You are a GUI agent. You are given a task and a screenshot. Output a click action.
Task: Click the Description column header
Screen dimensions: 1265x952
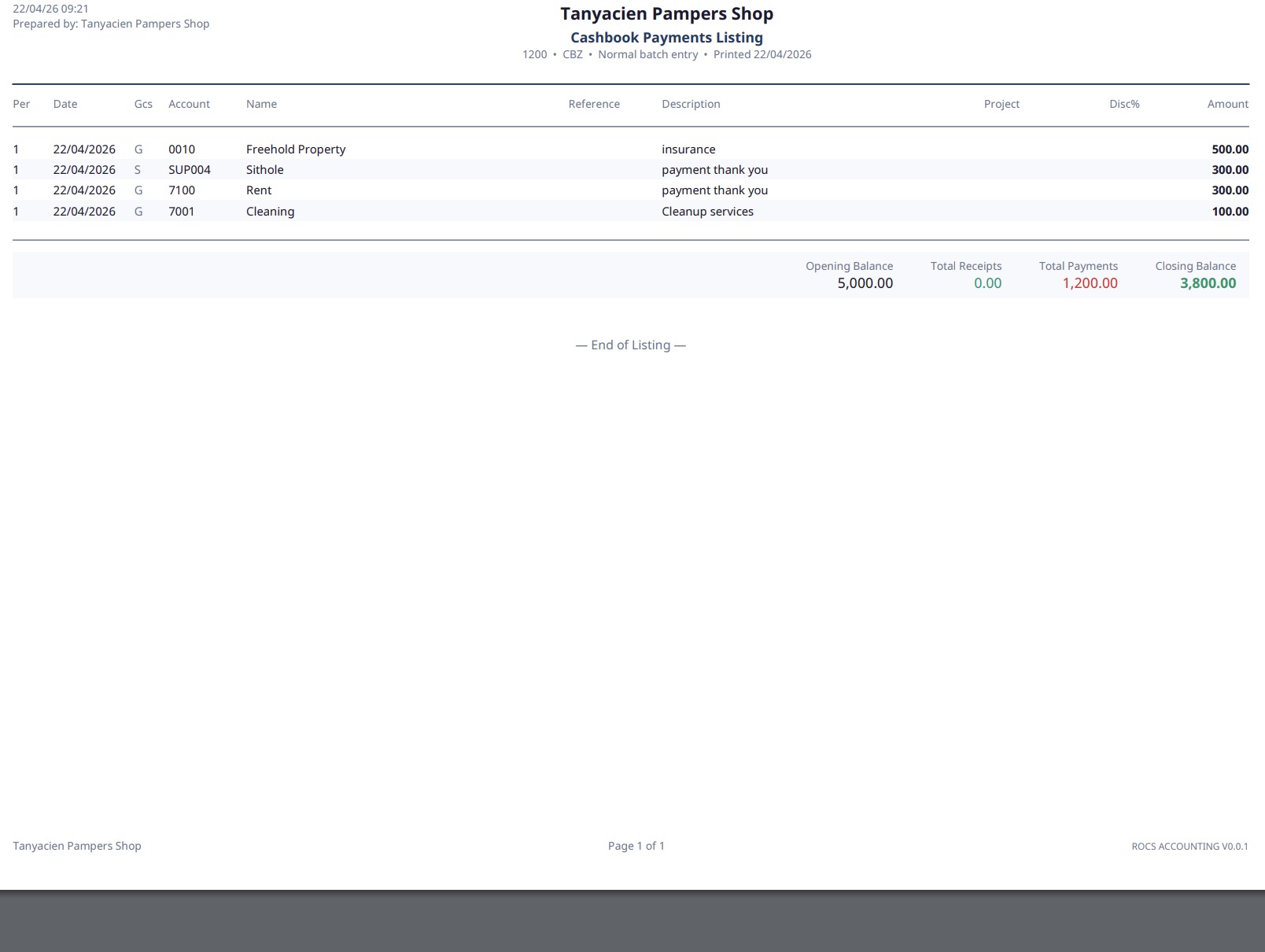(x=690, y=104)
